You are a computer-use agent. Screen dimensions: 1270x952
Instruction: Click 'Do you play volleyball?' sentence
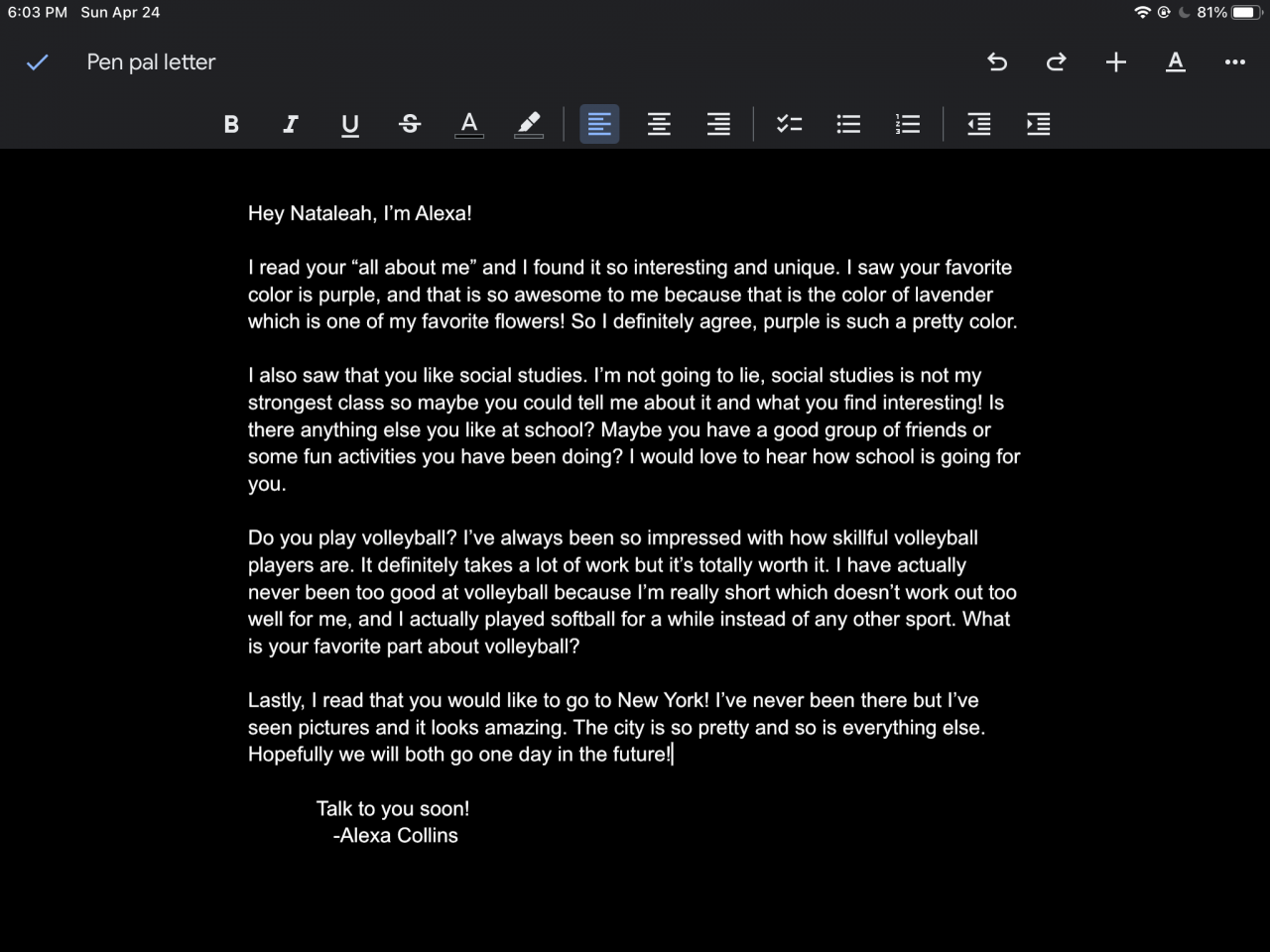[x=352, y=538]
